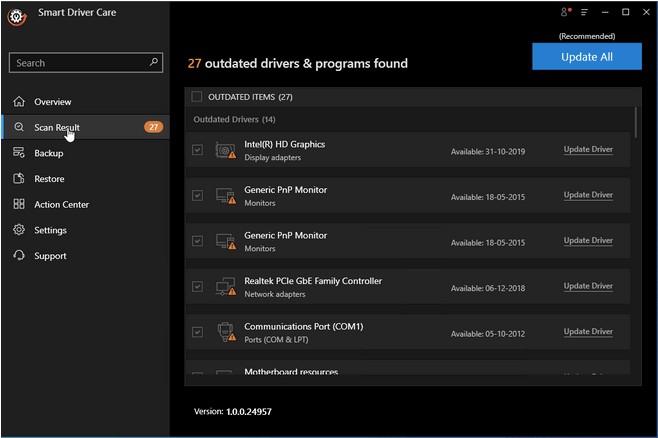Viewport: 658px width, 438px height.
Task: Click the Restore icon in sidebar
Action: pyautogui.click(x=19, y=179)
